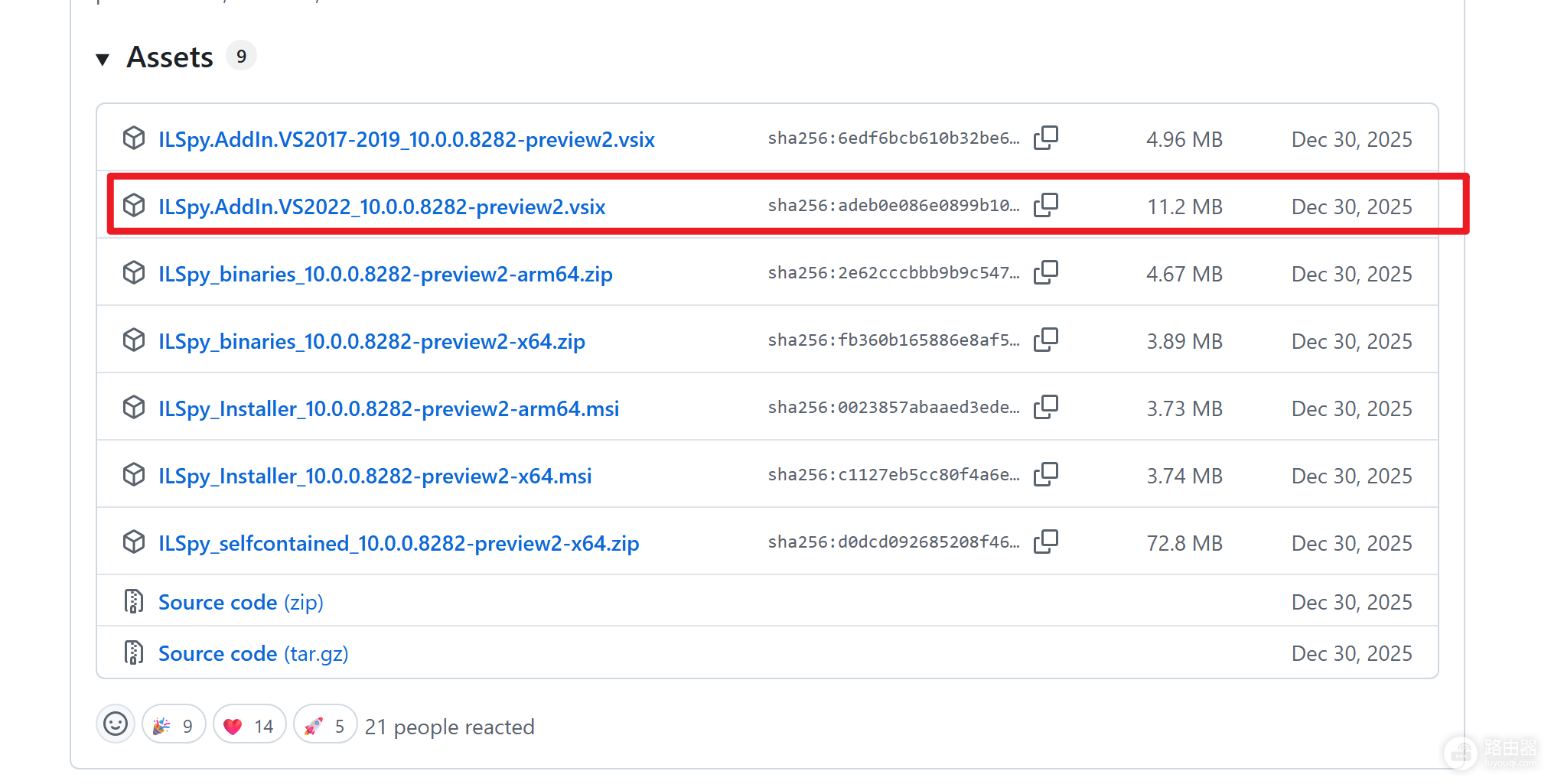Toggle the rocket reaction with 5

(x=325, y=724)
